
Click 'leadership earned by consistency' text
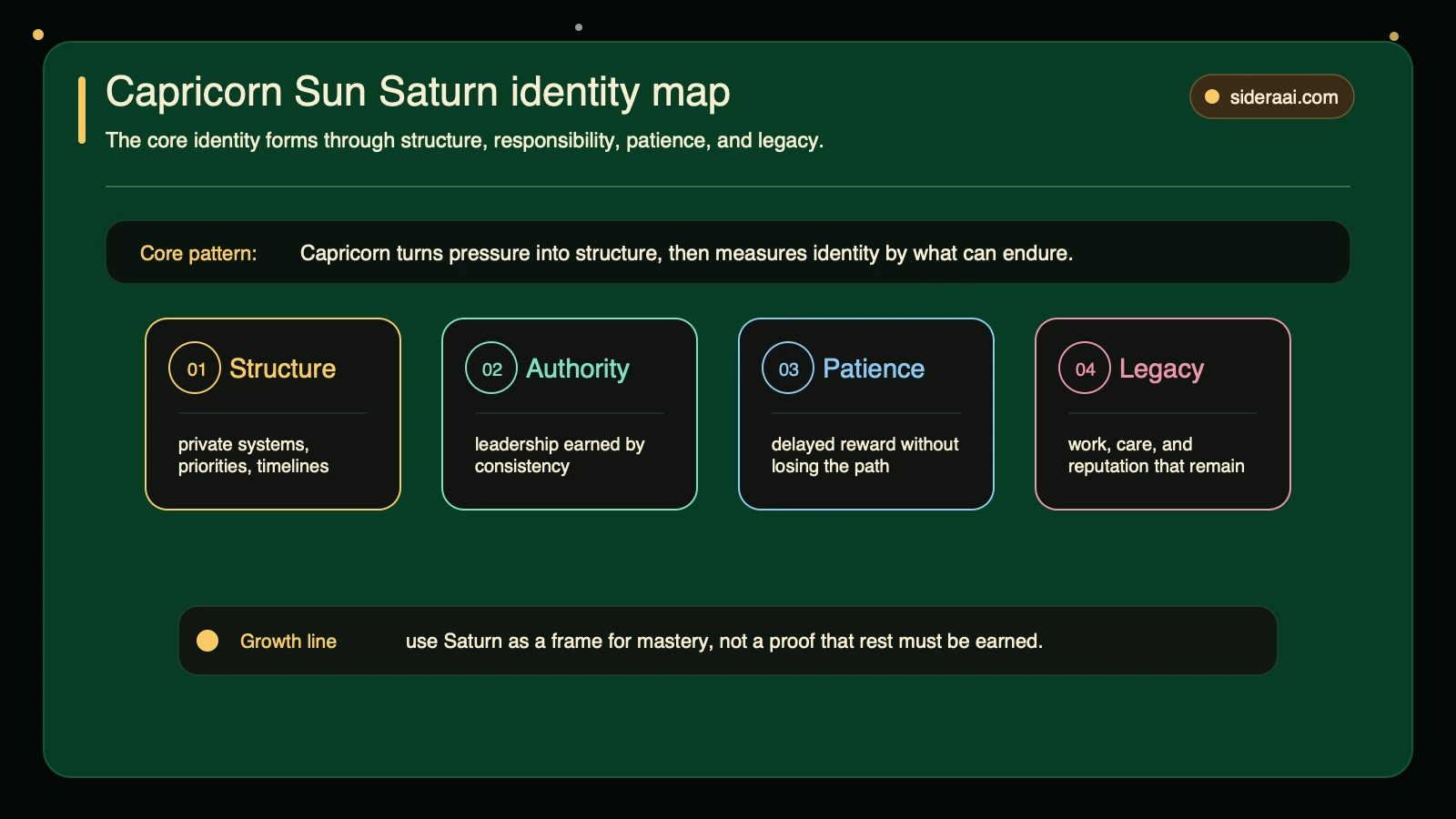[560, 455]
